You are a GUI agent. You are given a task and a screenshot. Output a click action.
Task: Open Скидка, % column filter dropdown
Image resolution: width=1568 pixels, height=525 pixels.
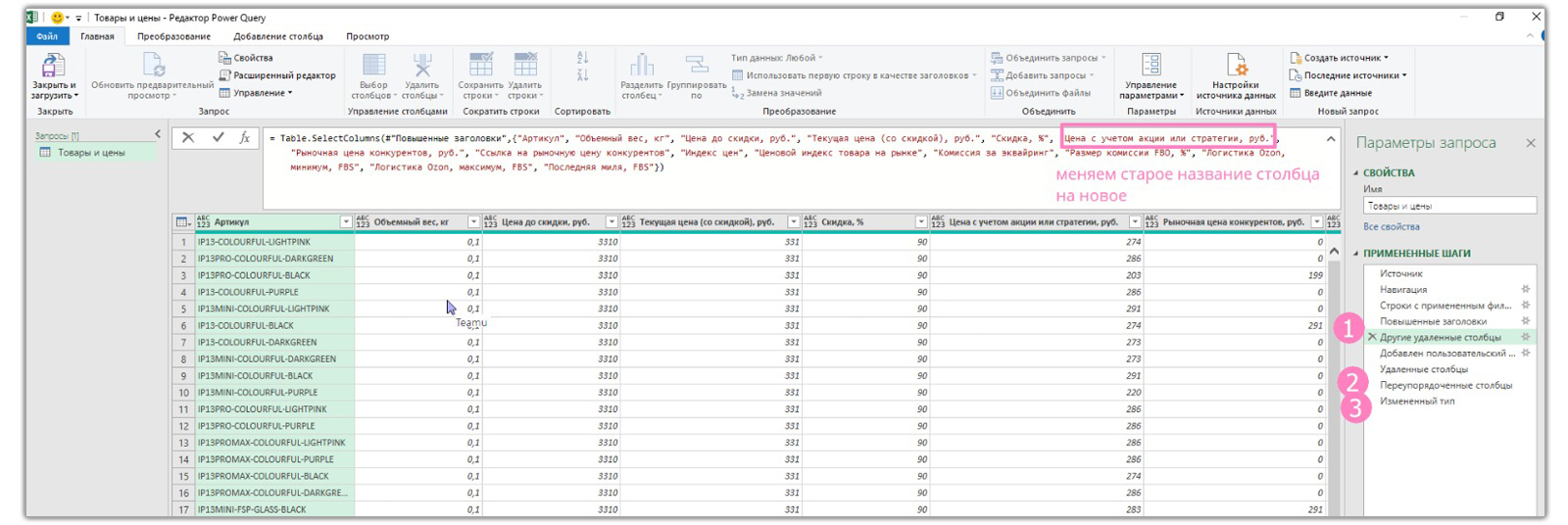[x=920, y=222]
